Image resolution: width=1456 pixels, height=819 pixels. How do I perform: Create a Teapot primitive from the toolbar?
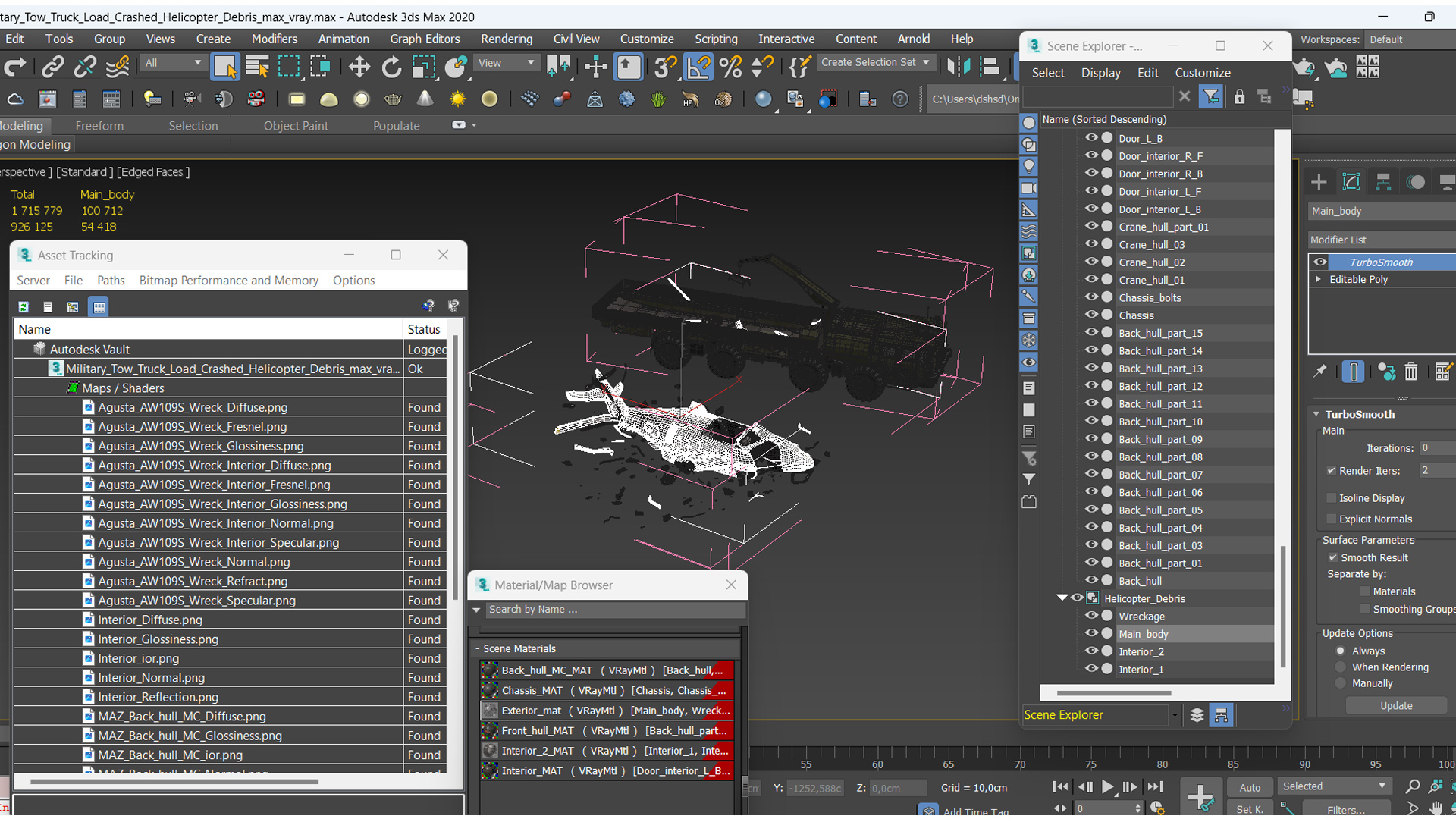coord(393,99)
